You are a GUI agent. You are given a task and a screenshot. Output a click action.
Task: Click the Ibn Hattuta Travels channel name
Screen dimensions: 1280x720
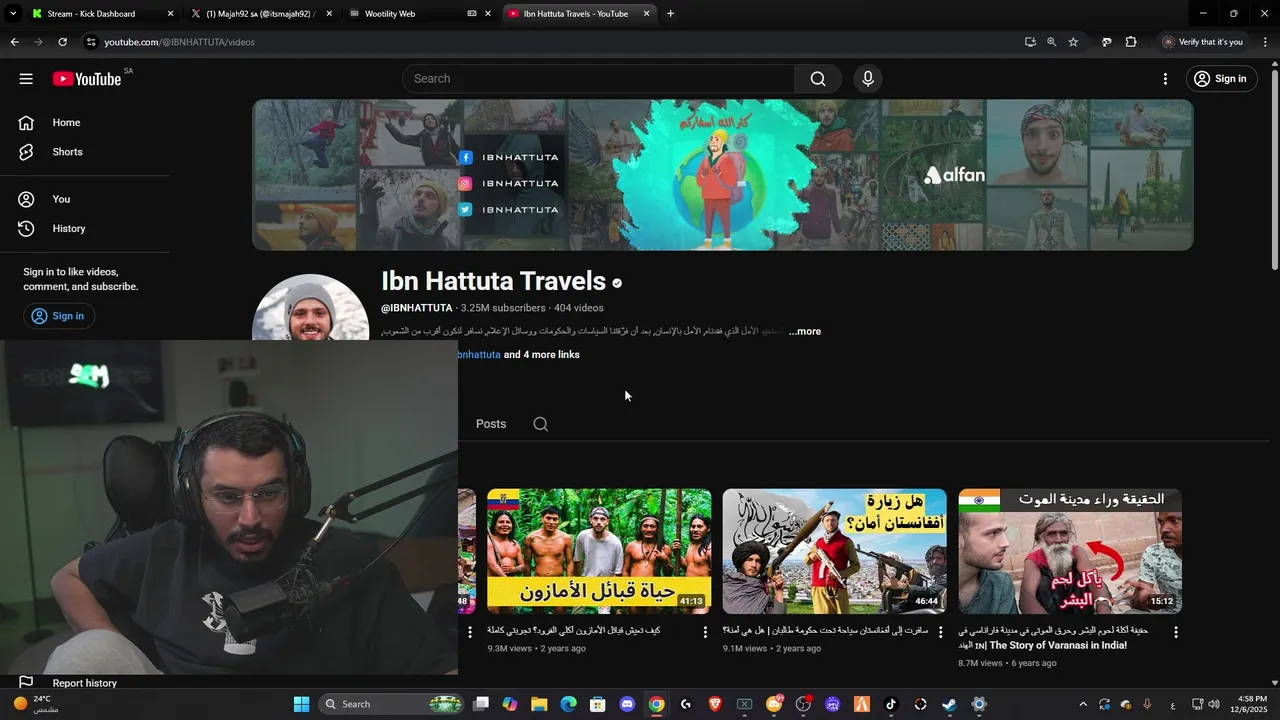click(x=494, y=281)
